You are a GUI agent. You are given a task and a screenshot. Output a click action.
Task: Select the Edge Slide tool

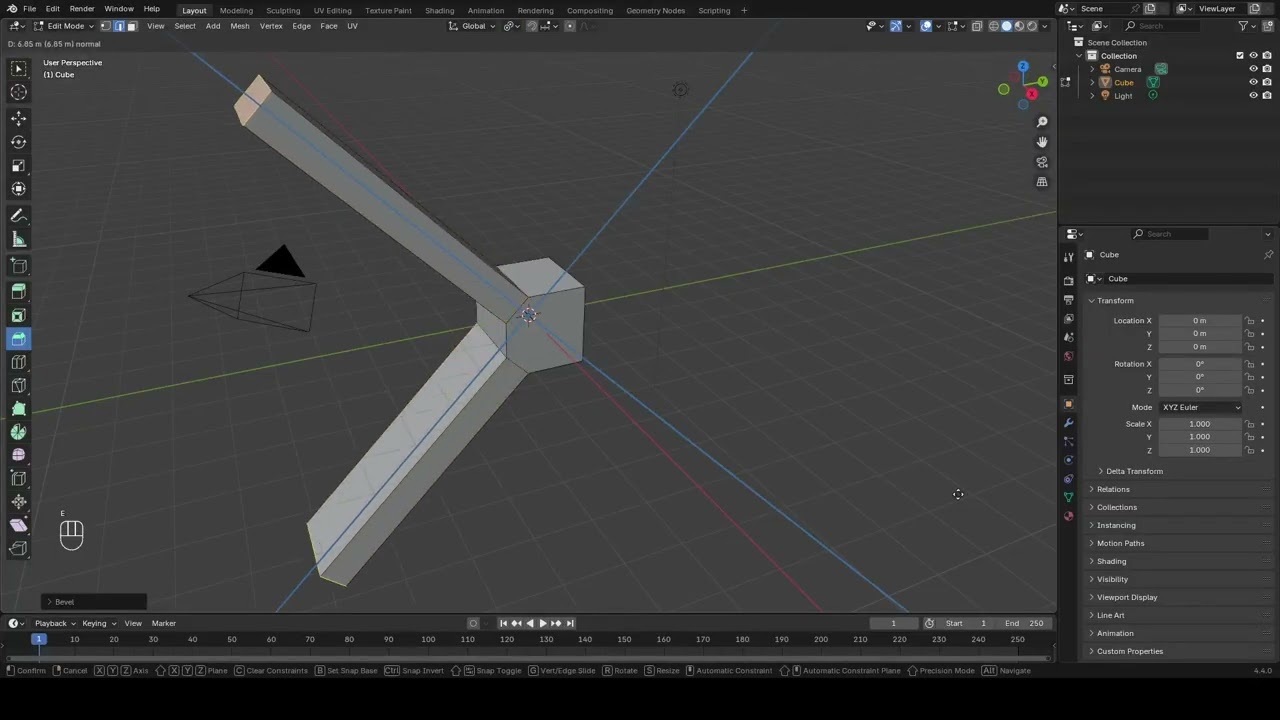click(18, 478)
